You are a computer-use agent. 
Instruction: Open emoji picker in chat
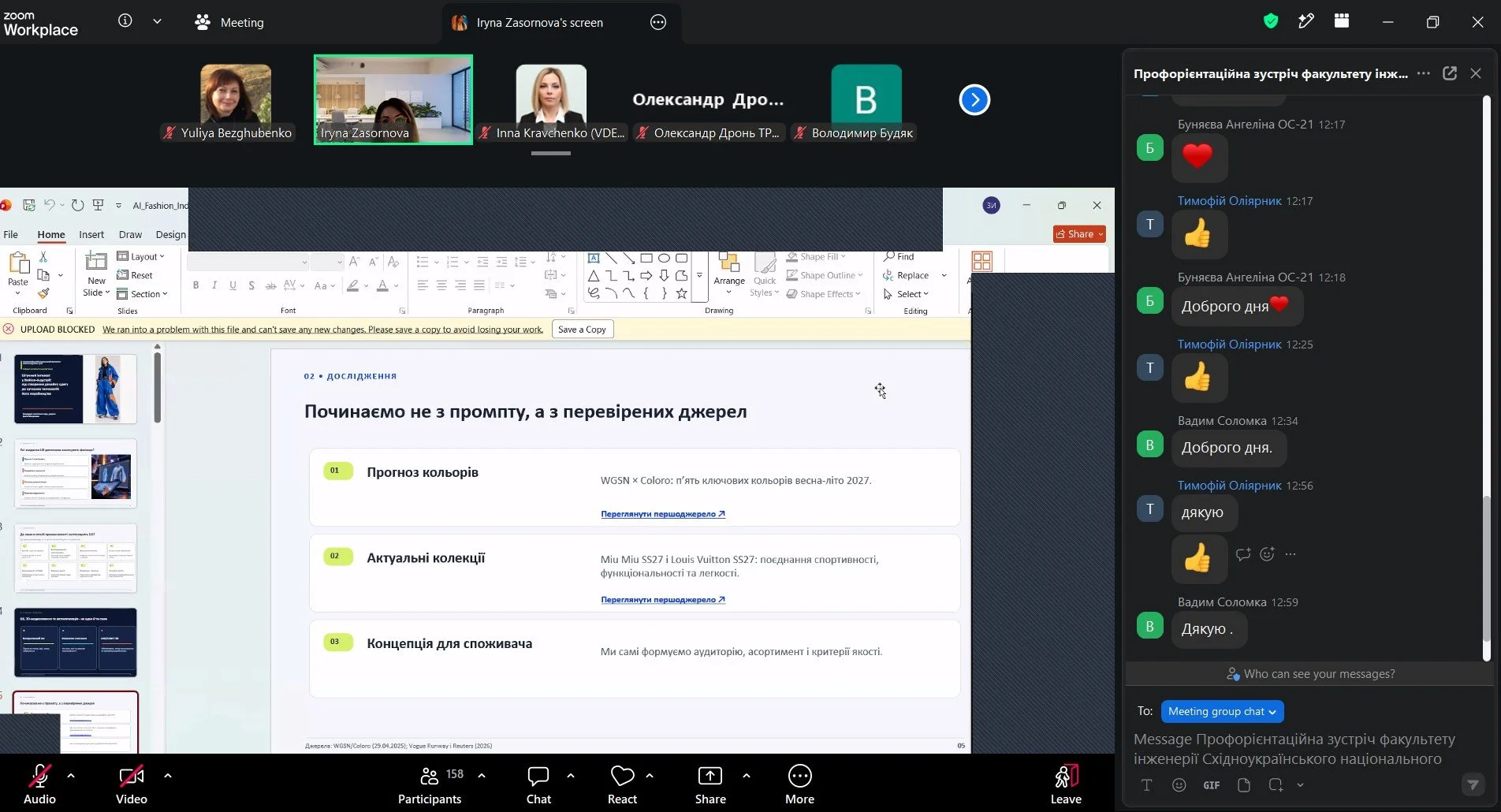[x=1179, y=785]
